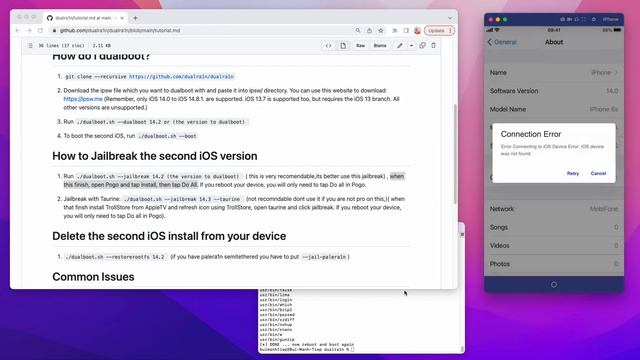Click the 'Delete the second iOS install' heading
This screenshot has height=360, width=640.
point(169,236)
